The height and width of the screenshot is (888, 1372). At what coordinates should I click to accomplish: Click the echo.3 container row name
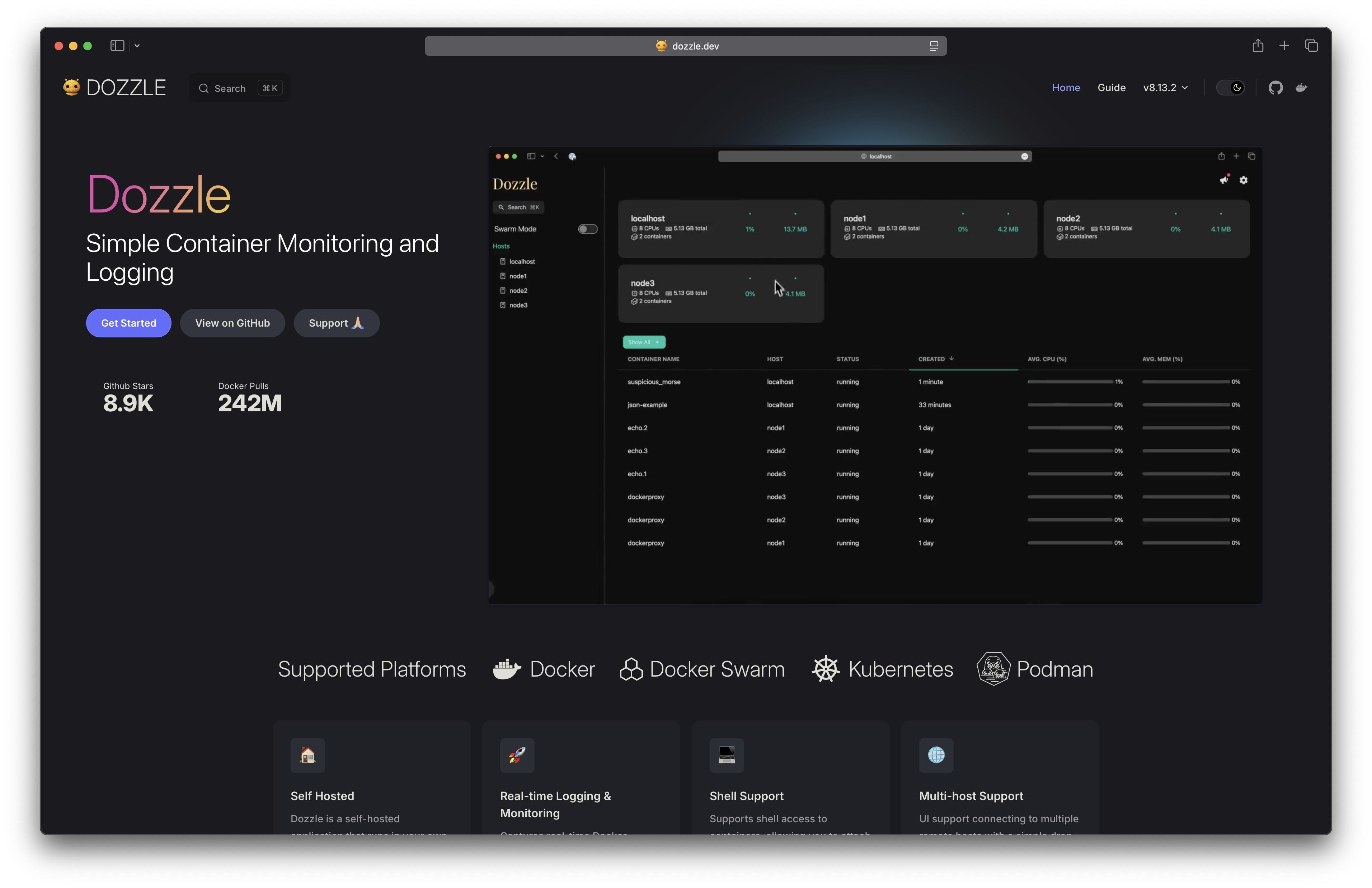tap(637, 451)
